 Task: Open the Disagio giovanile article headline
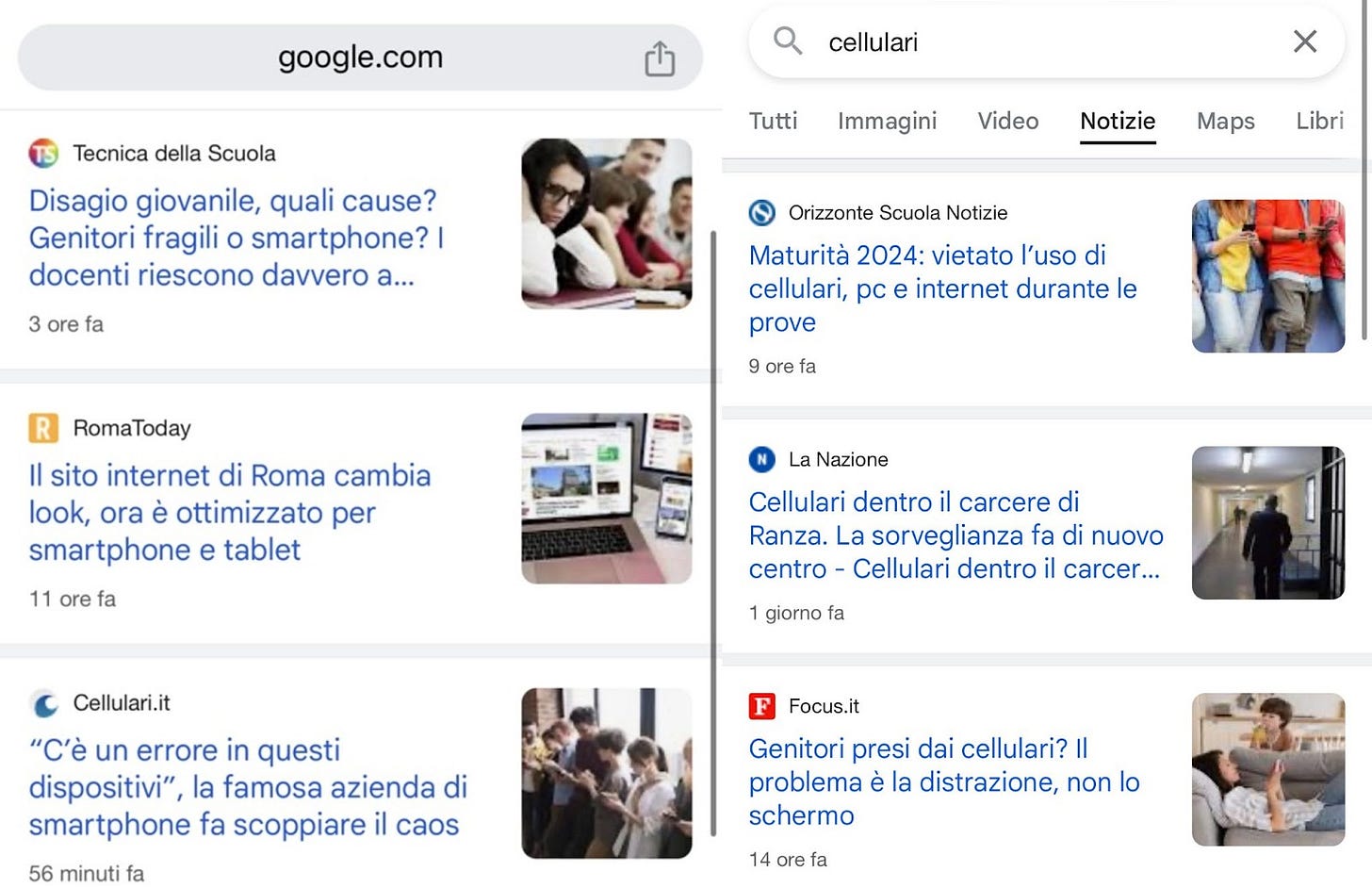click(236, 238)
